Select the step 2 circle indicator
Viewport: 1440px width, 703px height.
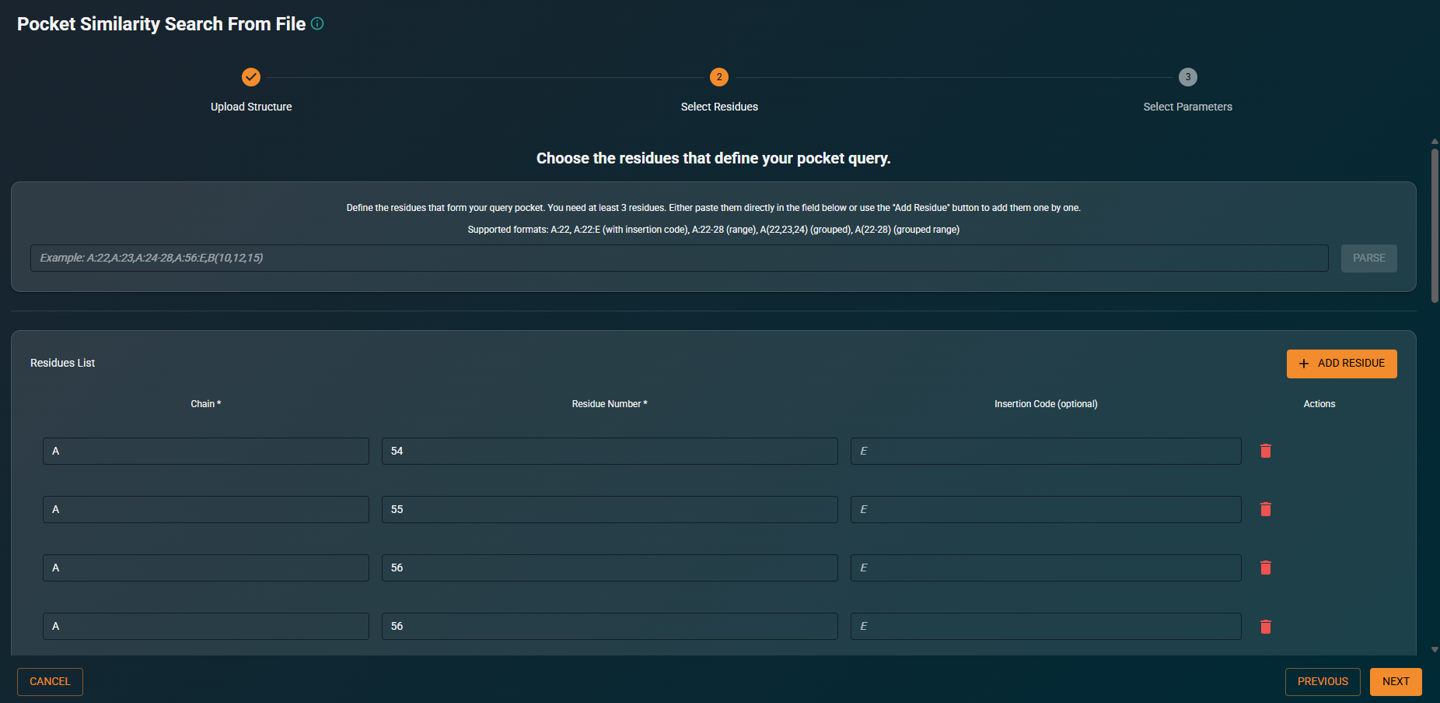tap(719, 77)
